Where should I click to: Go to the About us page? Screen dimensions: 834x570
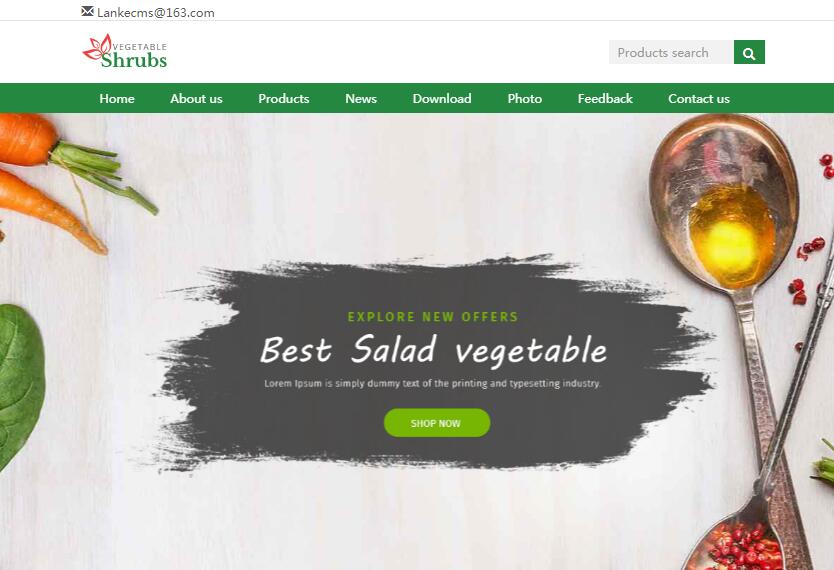(x=196, y=98)
